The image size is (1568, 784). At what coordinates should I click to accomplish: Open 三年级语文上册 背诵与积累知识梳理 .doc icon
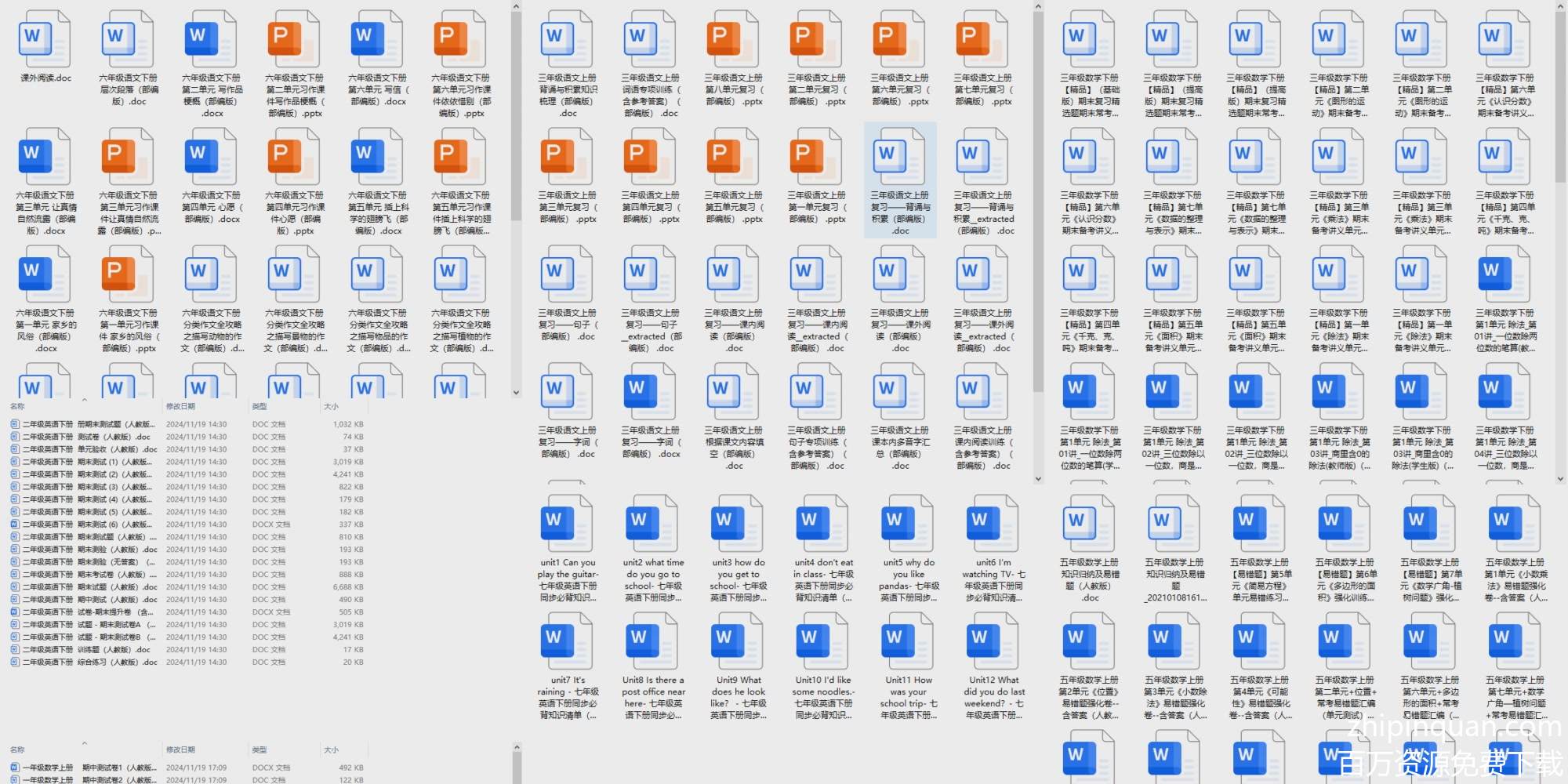(x=568, y=38)
